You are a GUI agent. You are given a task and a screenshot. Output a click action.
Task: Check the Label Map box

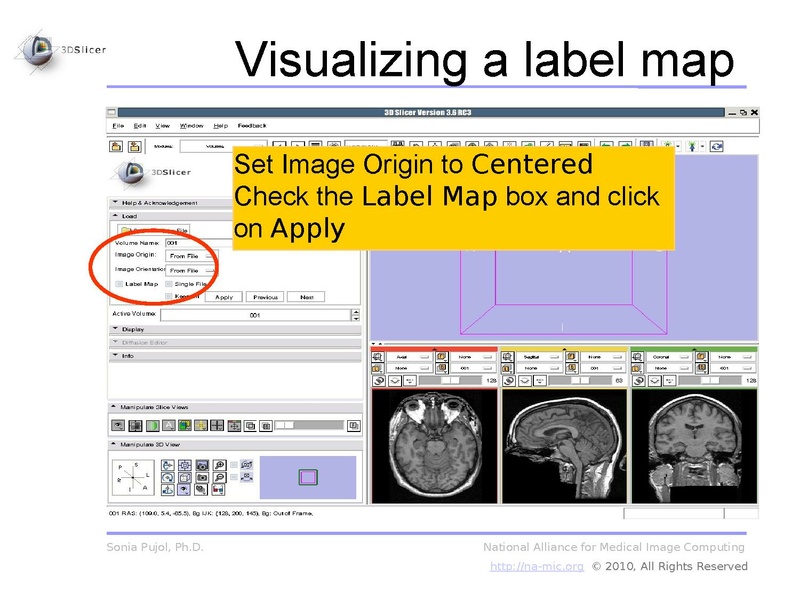pyautogui.click(x=117, y=283)
